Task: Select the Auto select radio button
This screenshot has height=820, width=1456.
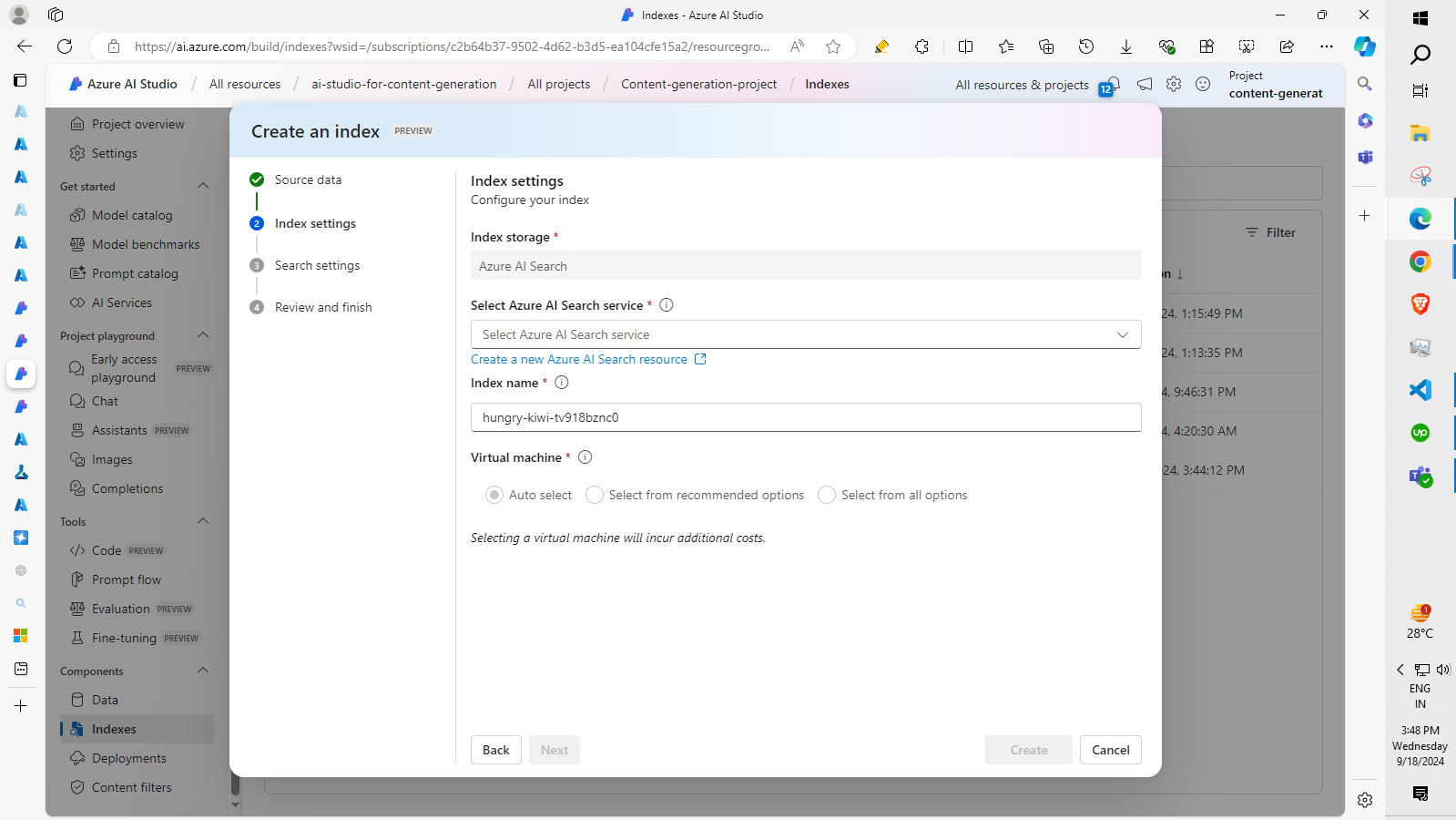Action: tap(494, 495)
